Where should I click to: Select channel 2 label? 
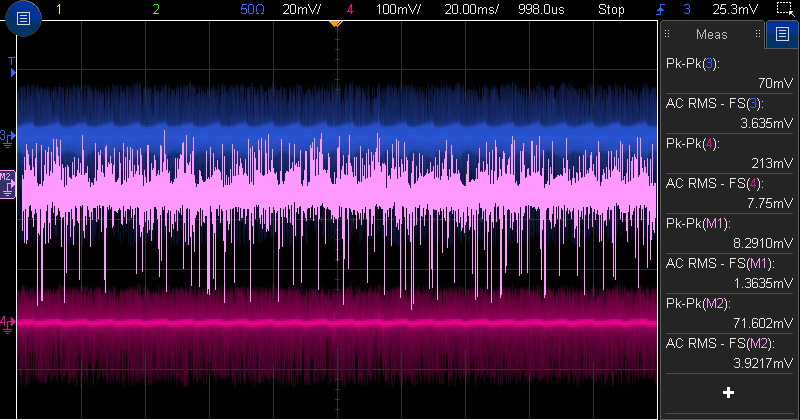coord(156,9)
